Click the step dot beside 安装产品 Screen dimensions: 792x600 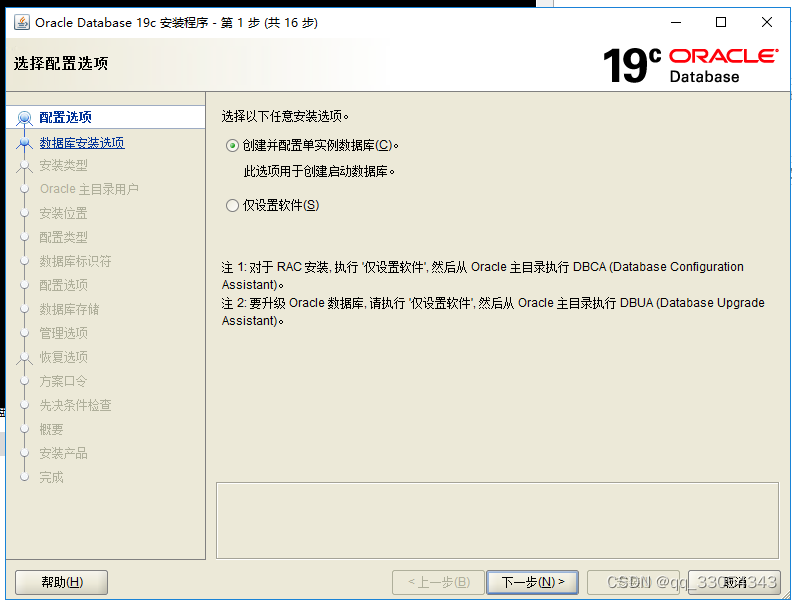point(24,453)
